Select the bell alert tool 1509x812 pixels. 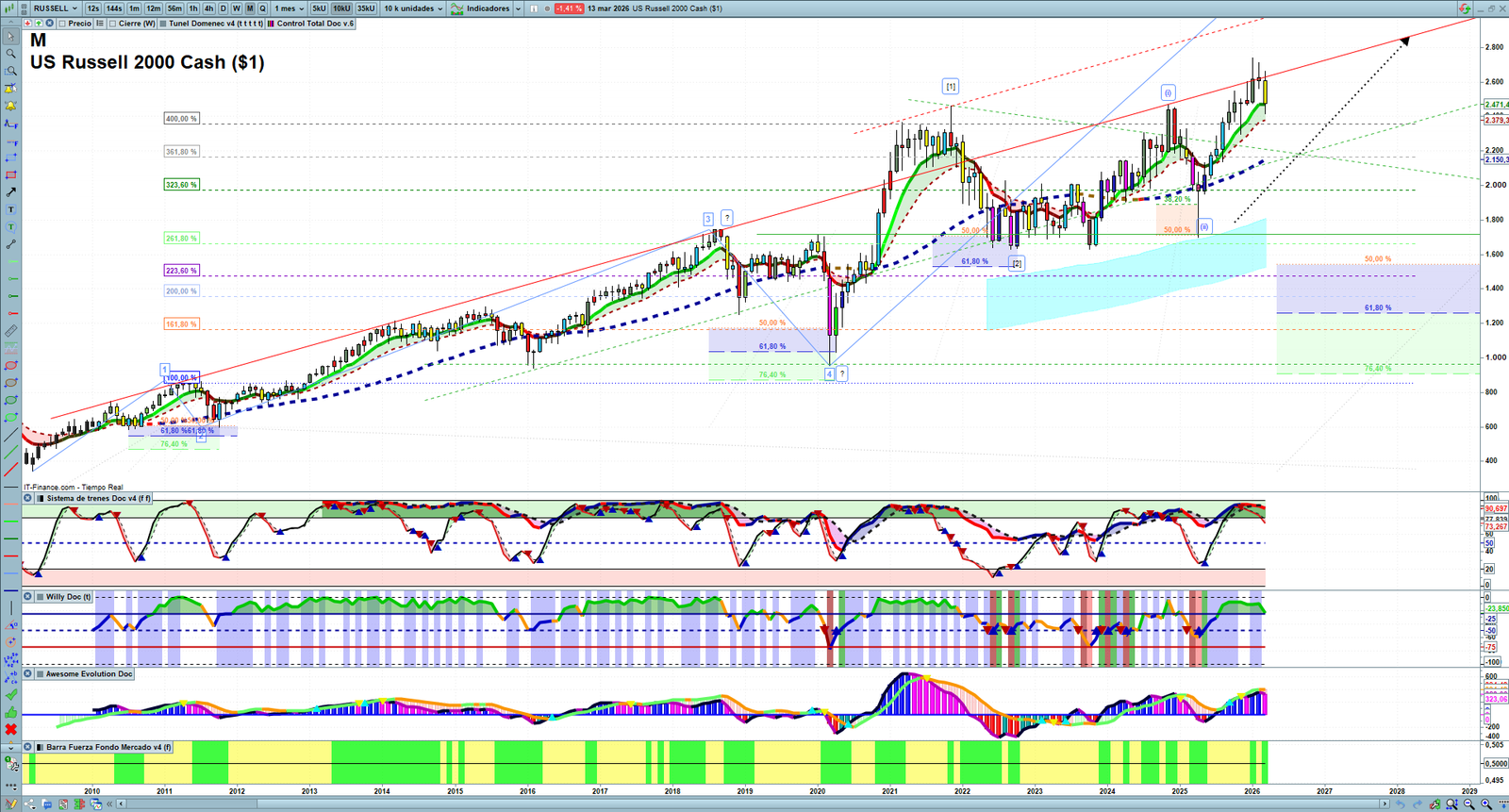pos(10,106)
